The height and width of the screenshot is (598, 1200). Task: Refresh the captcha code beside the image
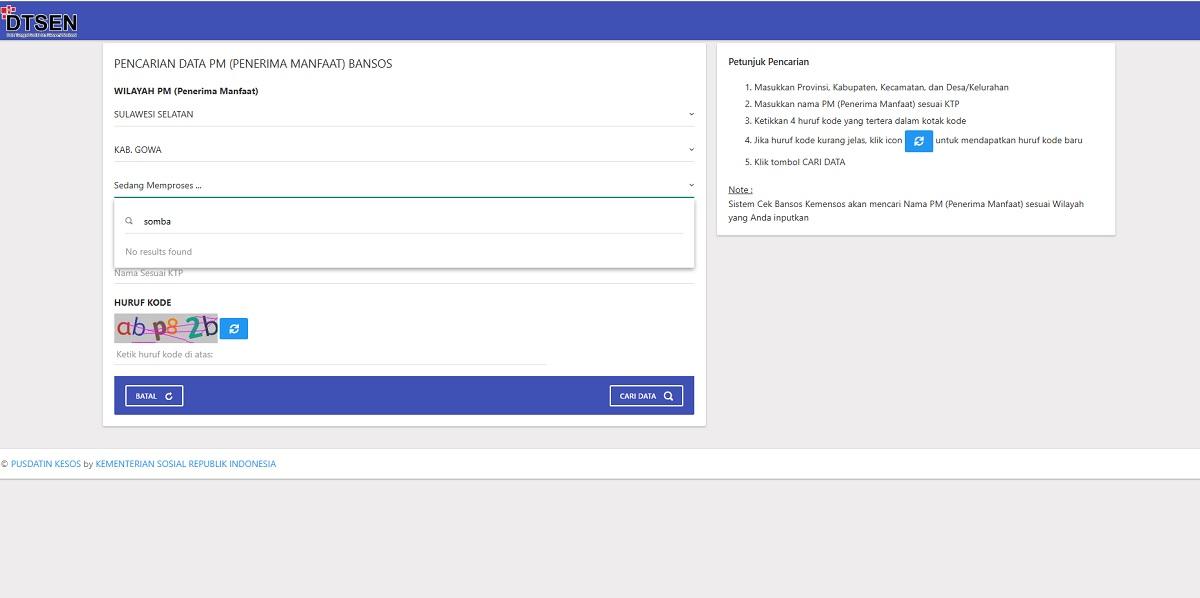[x=234, y=328]
